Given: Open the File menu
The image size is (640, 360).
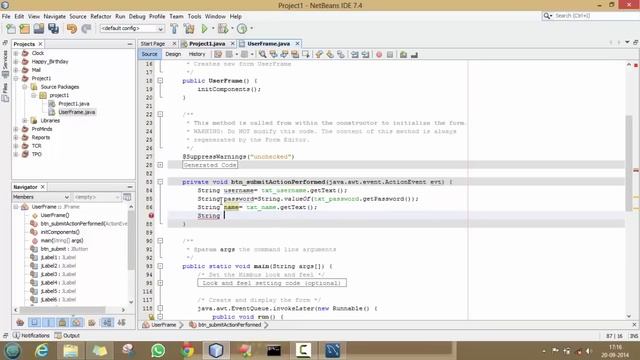Looking at the screenshot, I should click(x=6, y=16).
